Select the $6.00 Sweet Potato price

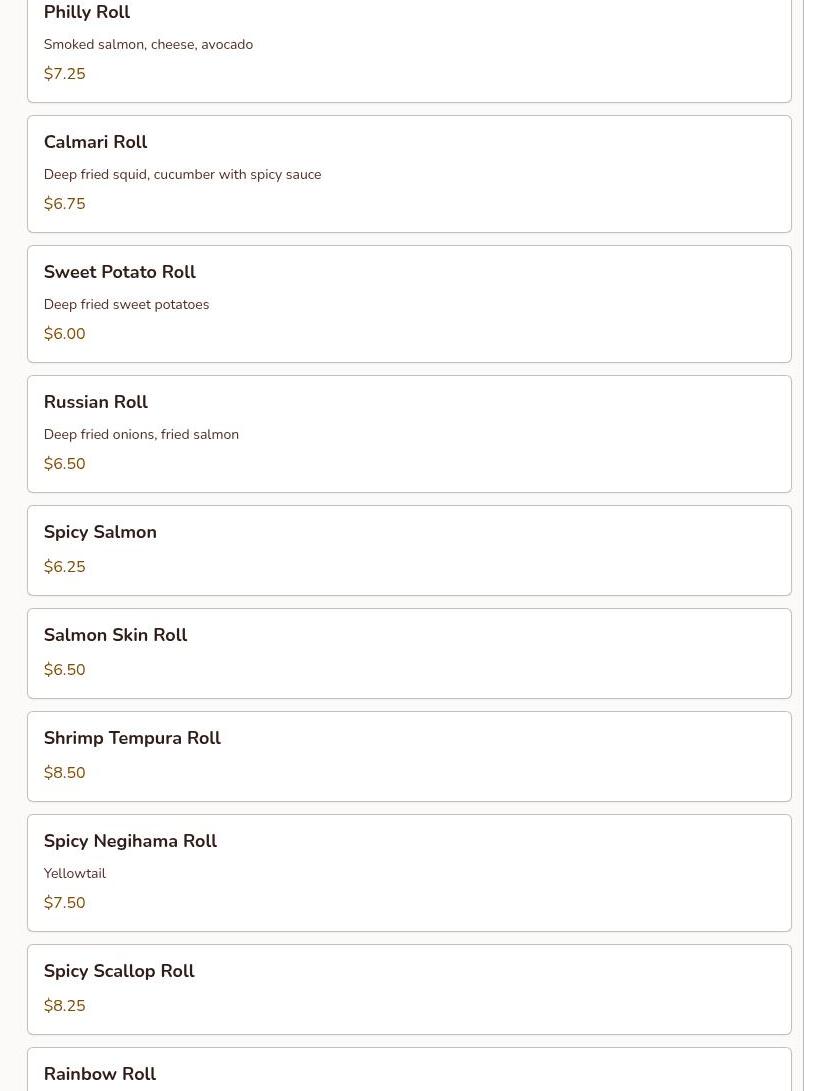click(64, 334)
